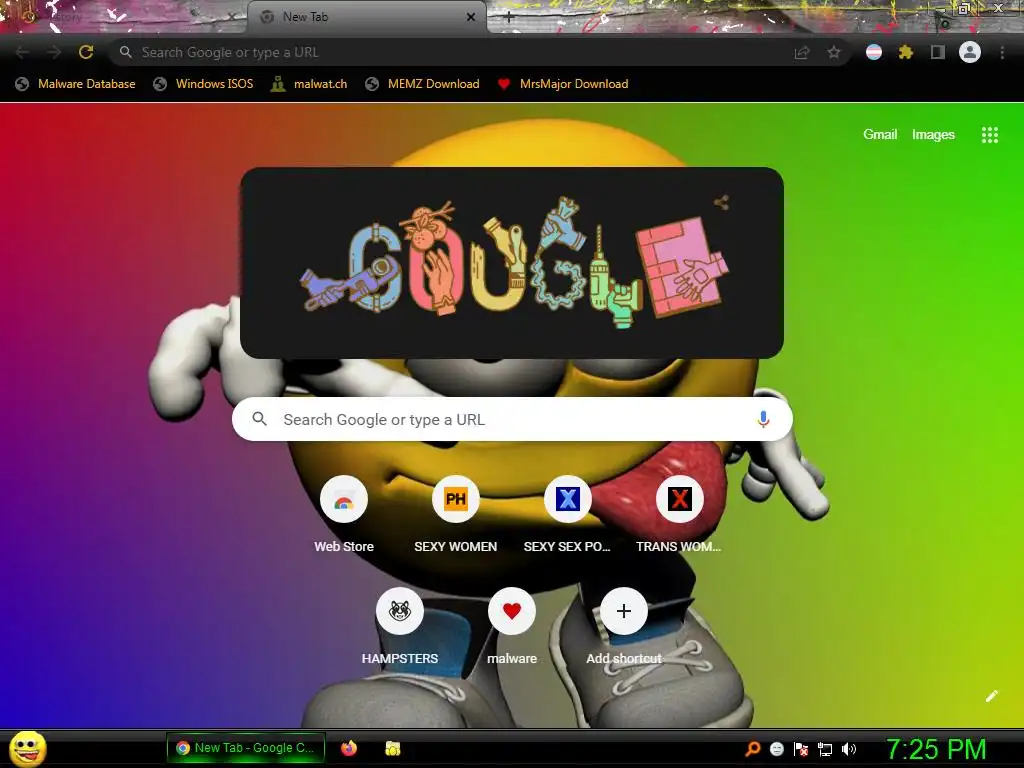Screen dimensions: 1024x768
Task: Click the white round face tray icon
Action: [x=776, y=749]
